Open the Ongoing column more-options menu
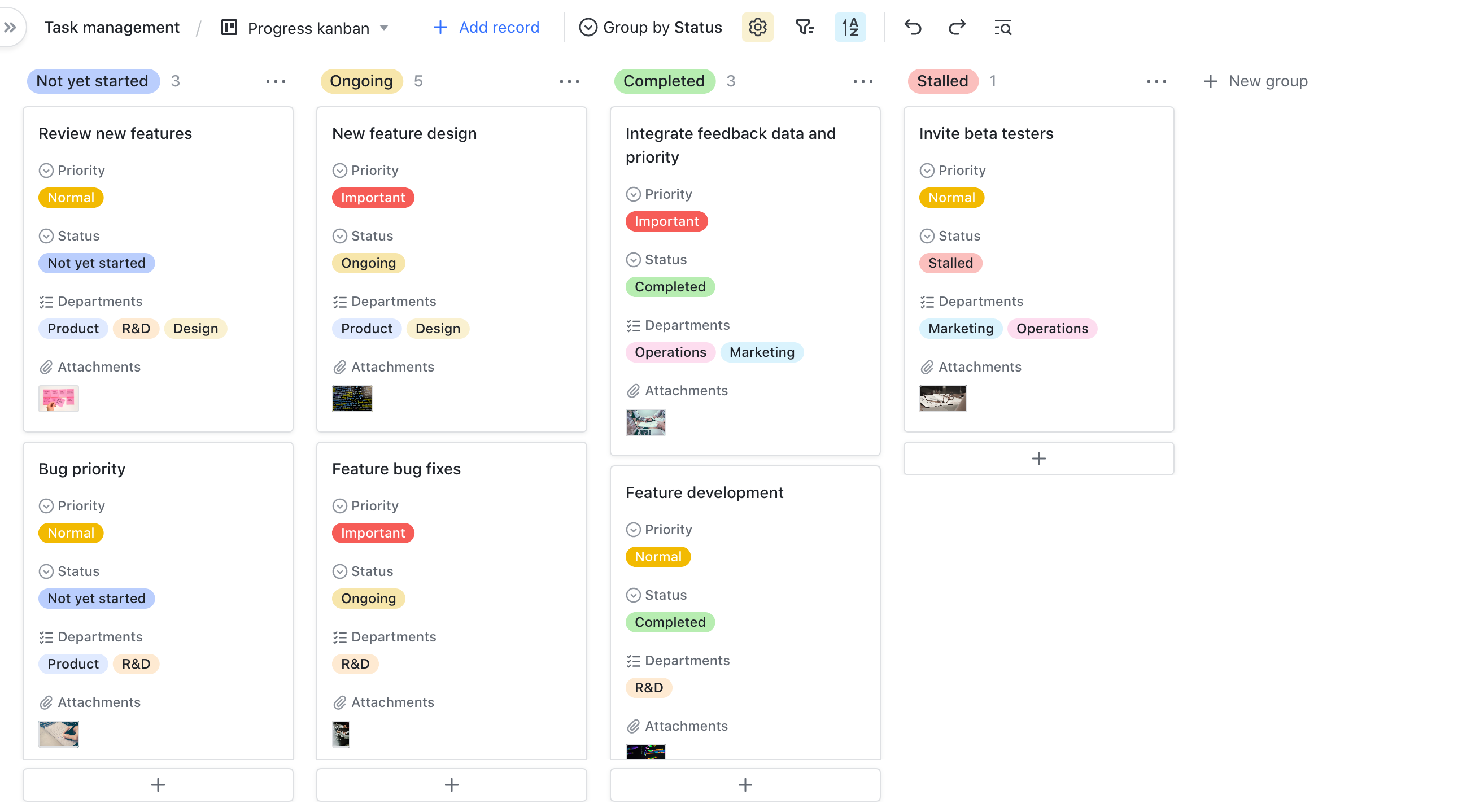 569,81
